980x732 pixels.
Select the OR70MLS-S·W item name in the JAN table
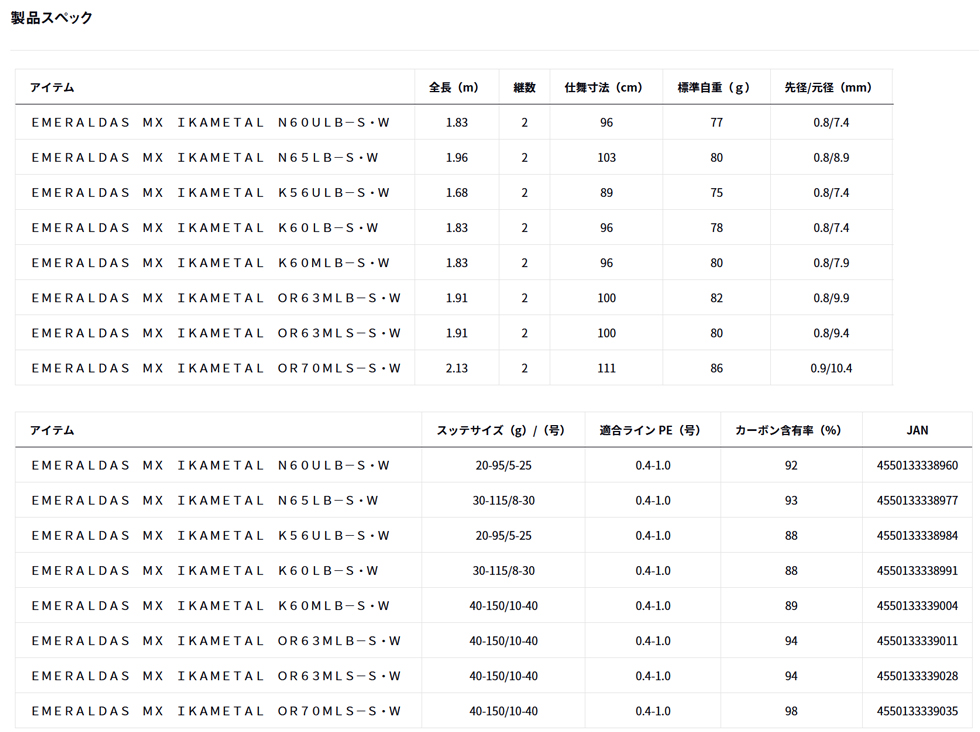[216, 711]
